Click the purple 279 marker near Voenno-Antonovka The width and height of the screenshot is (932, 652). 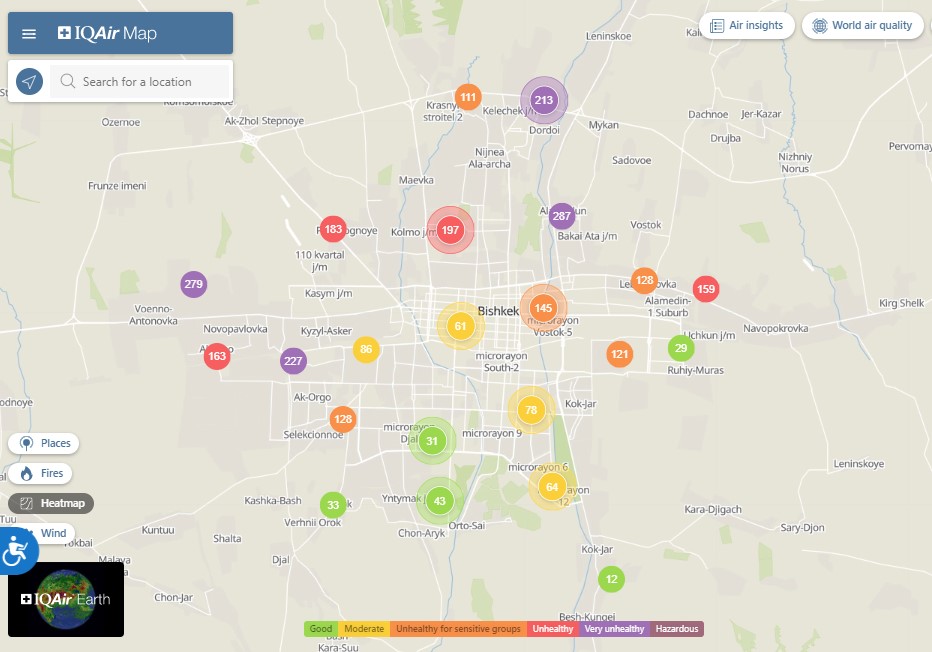(x=194, y=285)
